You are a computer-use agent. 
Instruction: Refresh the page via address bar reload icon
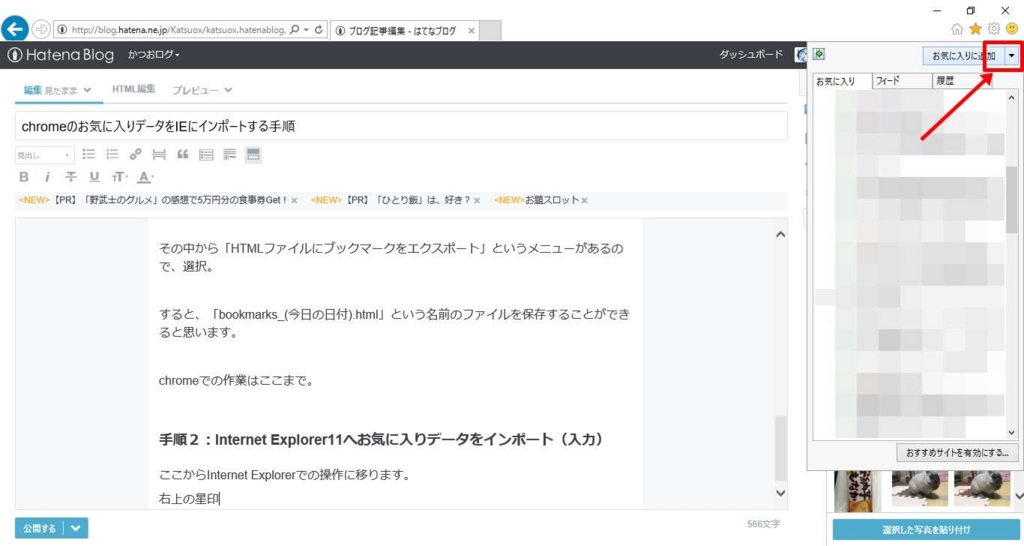pyautogui.click(x=319, y=29)
